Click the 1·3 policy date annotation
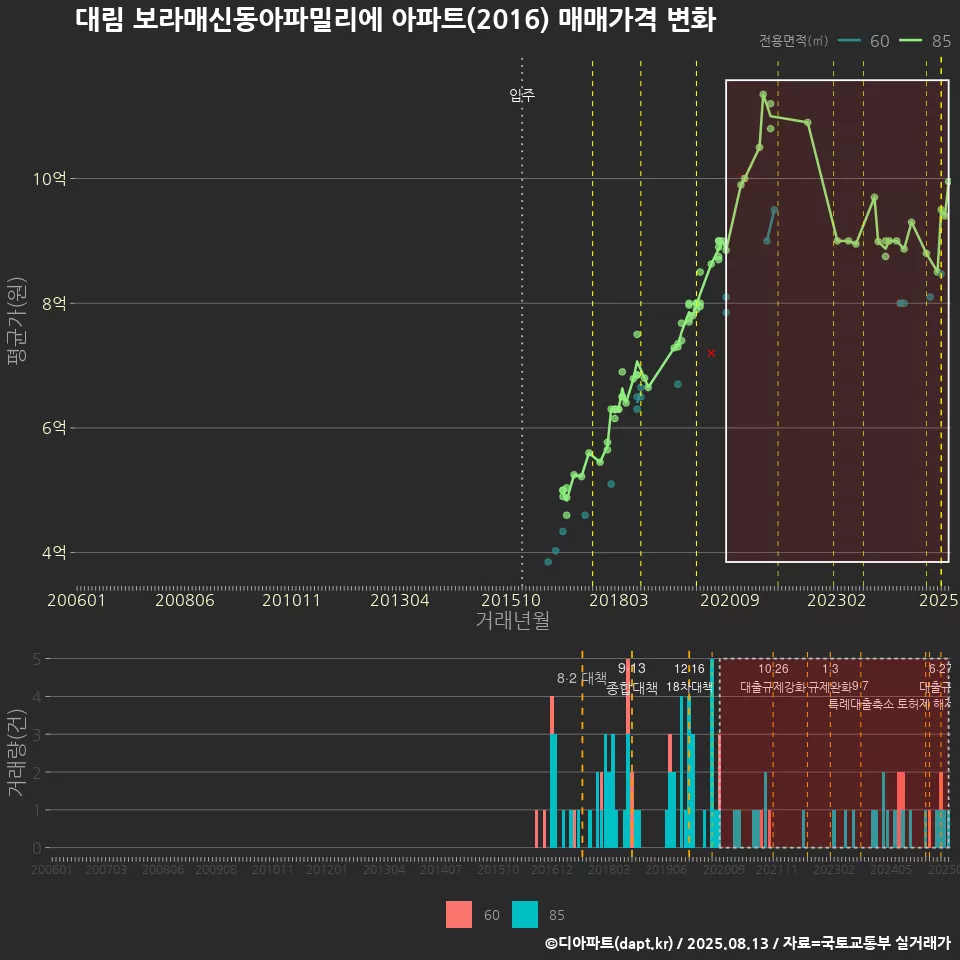960x960 pixels. coord(830,669)
